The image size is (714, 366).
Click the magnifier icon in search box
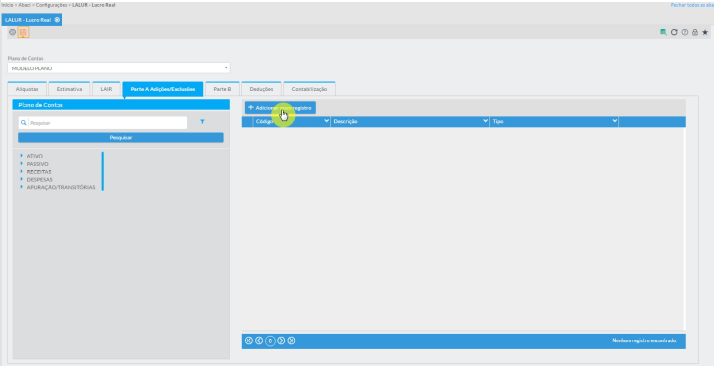pyautogui.click(x=24, y=122)
